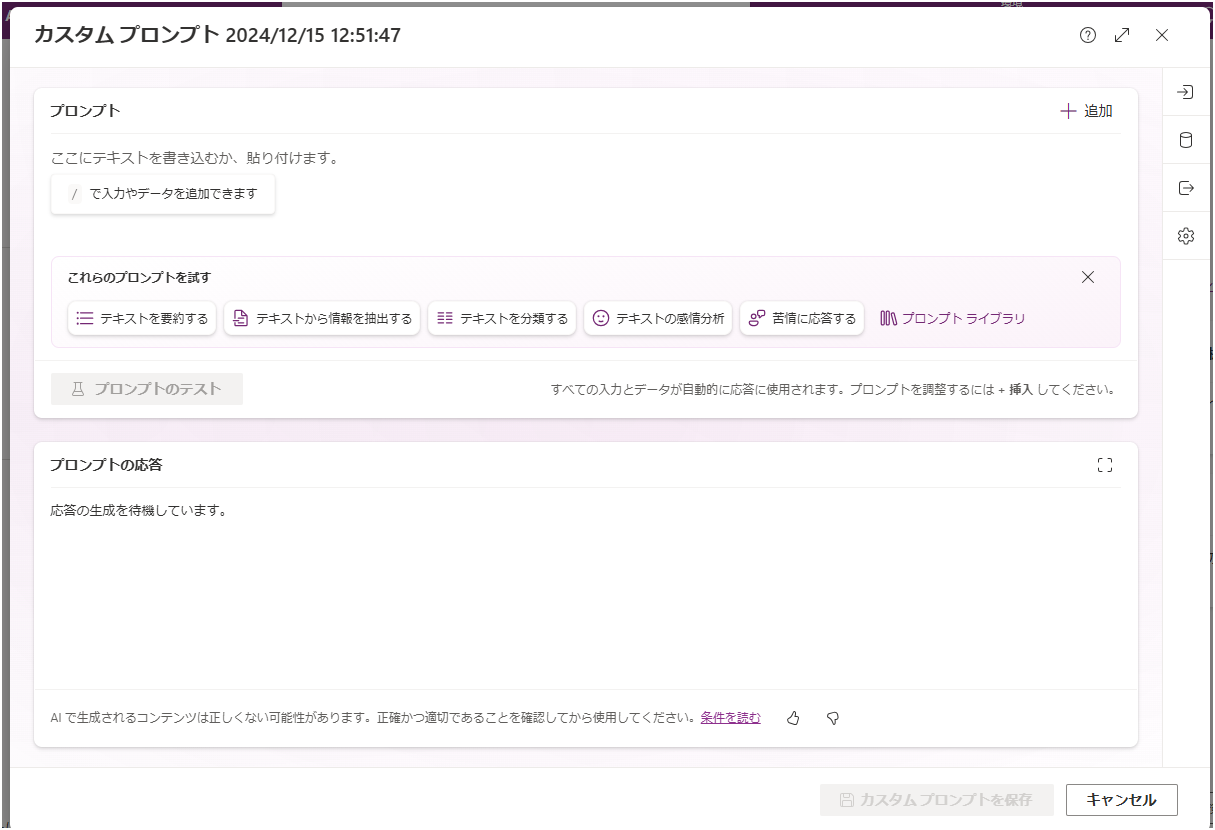The image size is (1215, 830).
Task: Select the テキストから情報を抽出する prompt suggestion
Action: [322, 318]
